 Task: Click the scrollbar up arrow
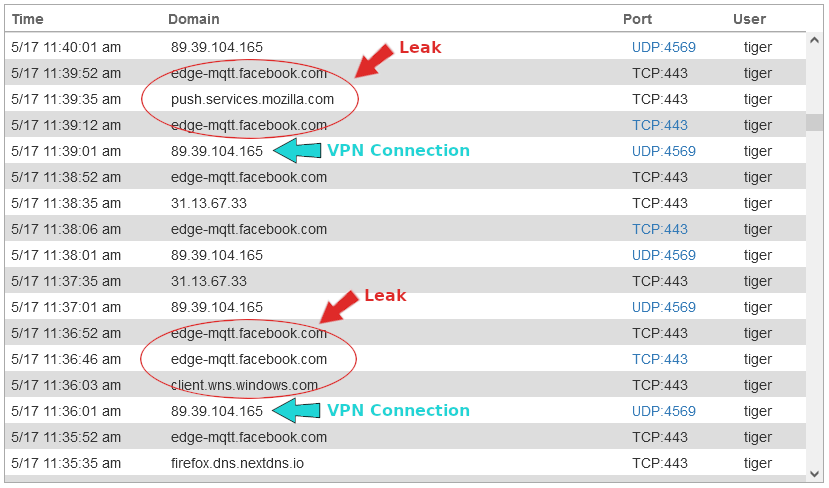(x=815, y=46)
